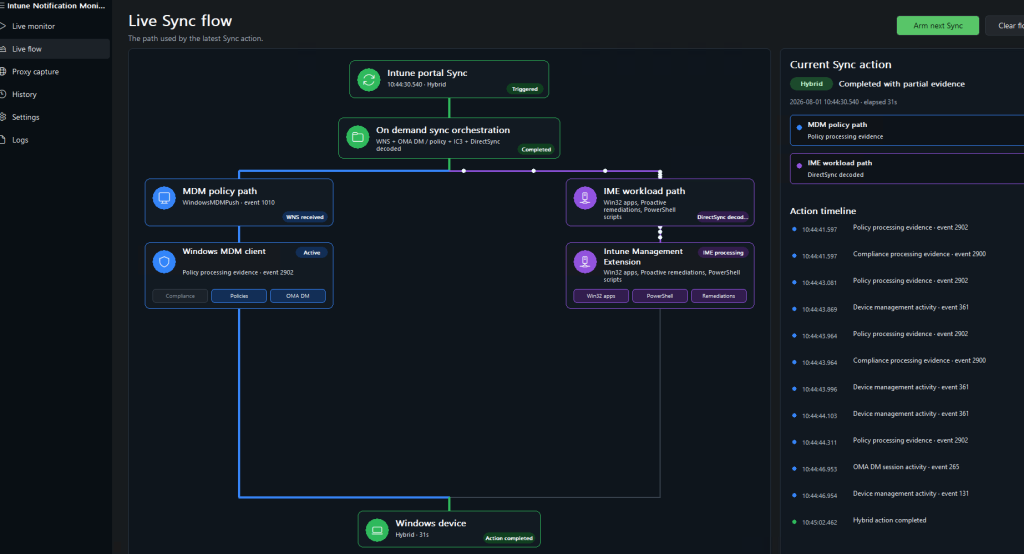Click the purple icon on IME workload path node
This screenshot has height=554, width=1024.
[x=585, y=197]
